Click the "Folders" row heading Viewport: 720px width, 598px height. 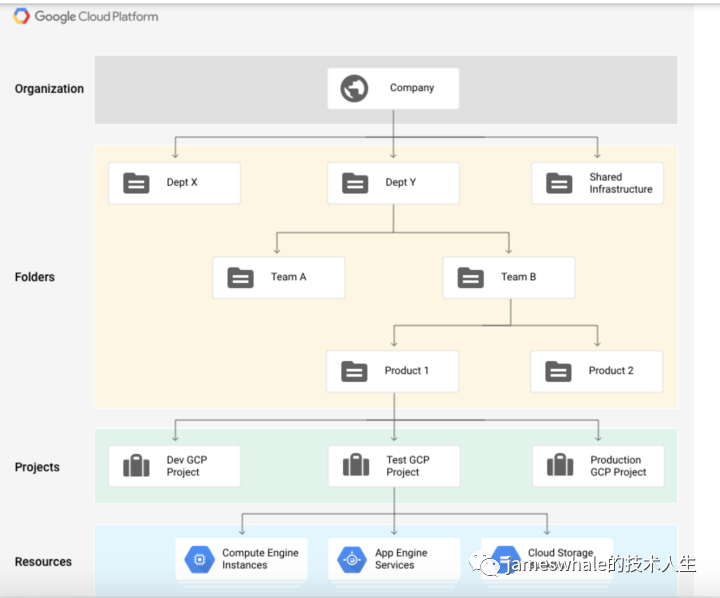pyautogui.click(x=34, y=277)
